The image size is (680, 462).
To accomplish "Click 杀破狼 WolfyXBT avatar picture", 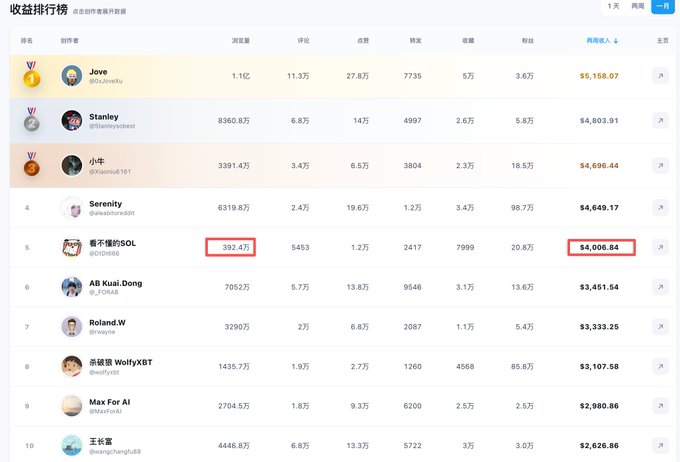I will pos(72,367).
